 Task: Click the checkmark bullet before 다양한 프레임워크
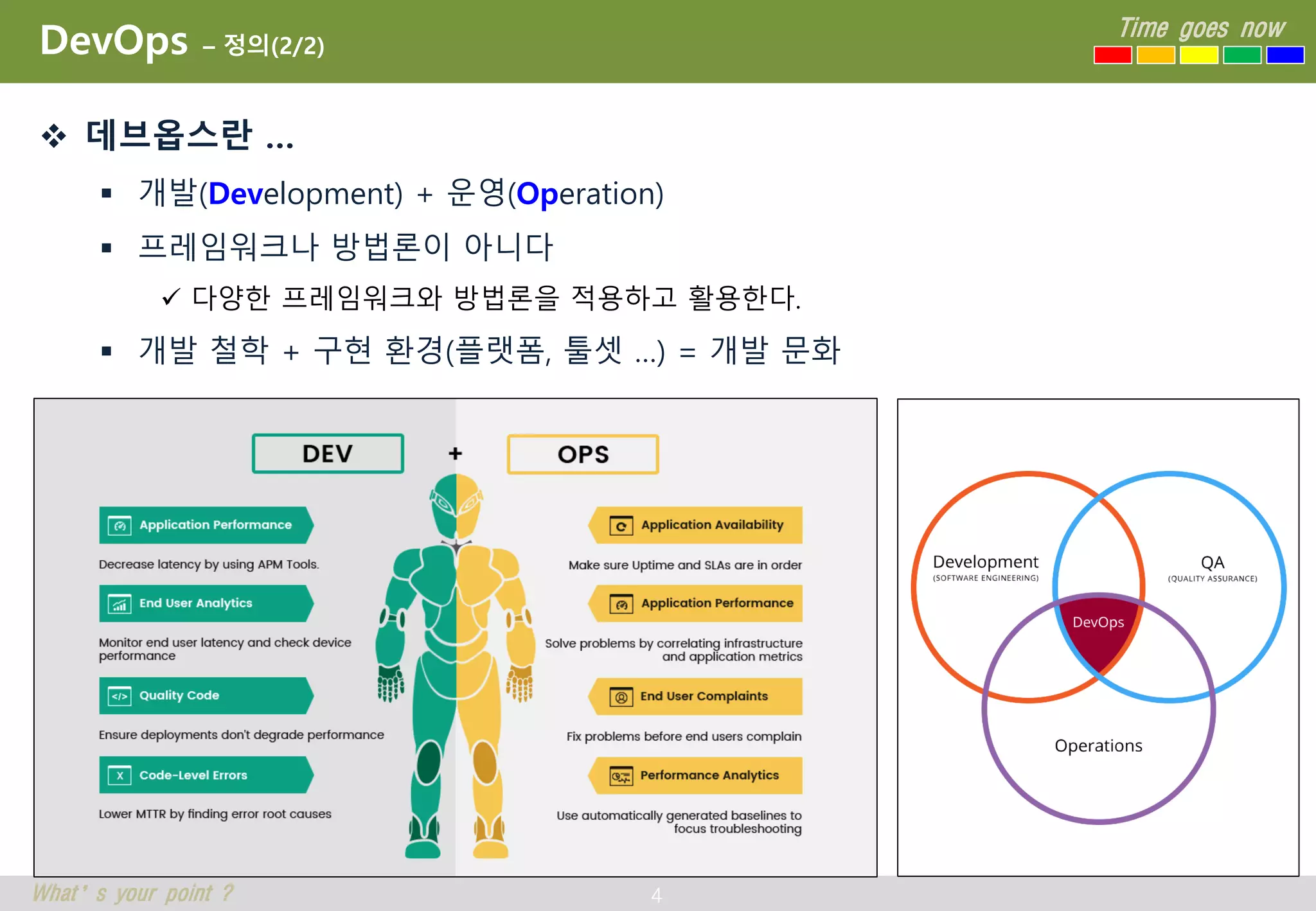(170, 297)
